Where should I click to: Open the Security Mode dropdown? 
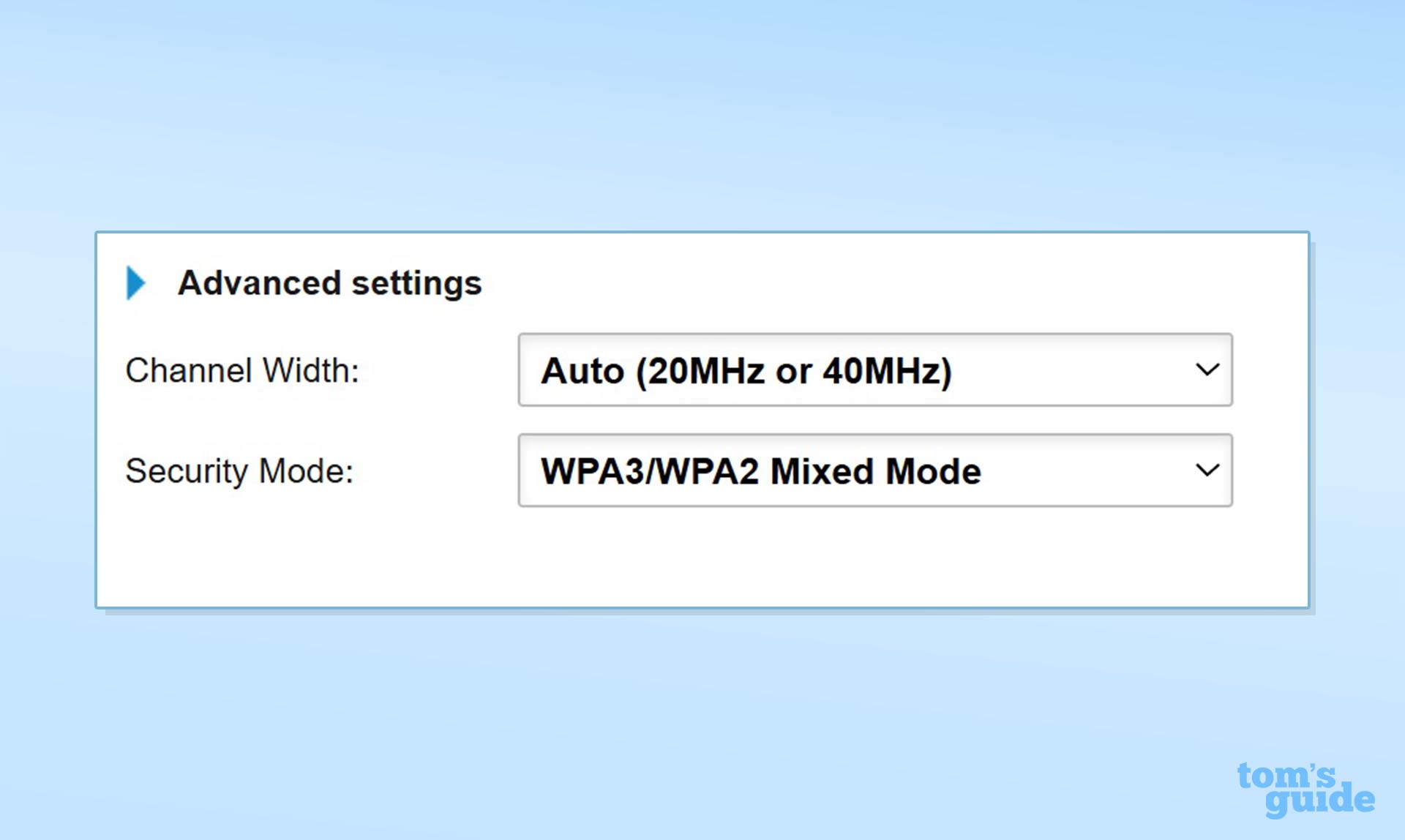click(x=874, y=470)
